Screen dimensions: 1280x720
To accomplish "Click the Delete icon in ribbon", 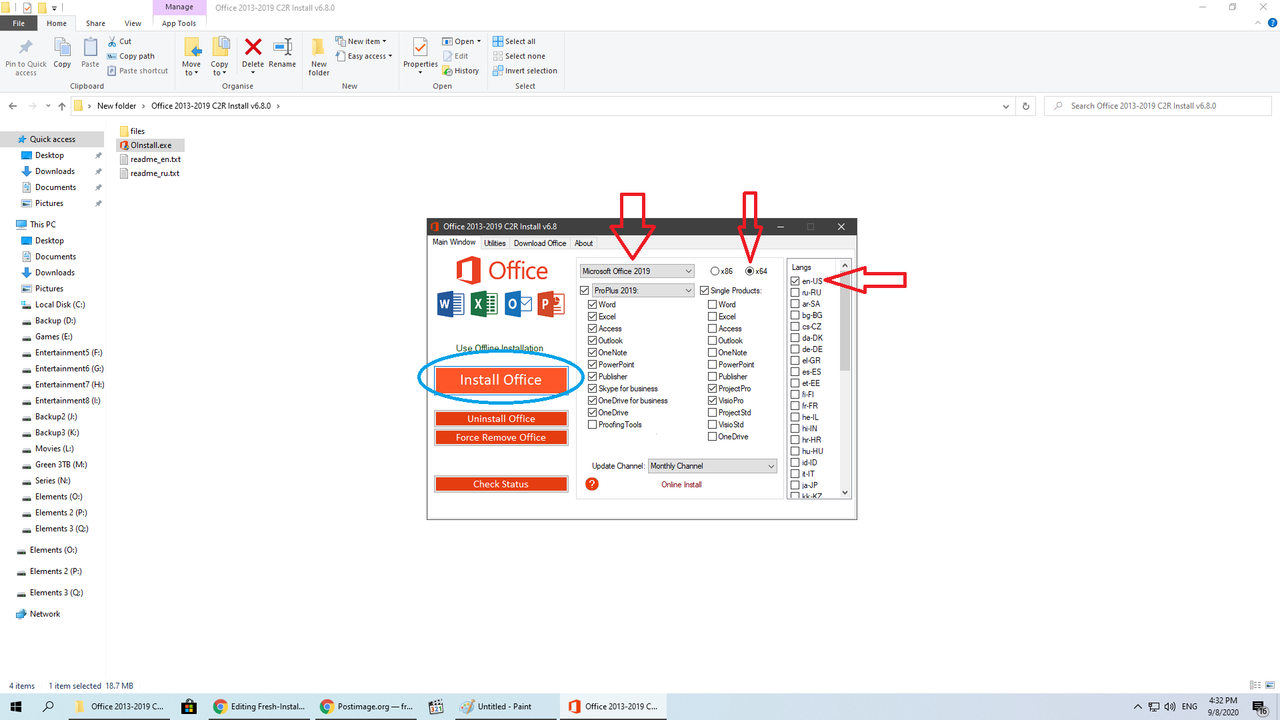I will [x=253, y=47].
